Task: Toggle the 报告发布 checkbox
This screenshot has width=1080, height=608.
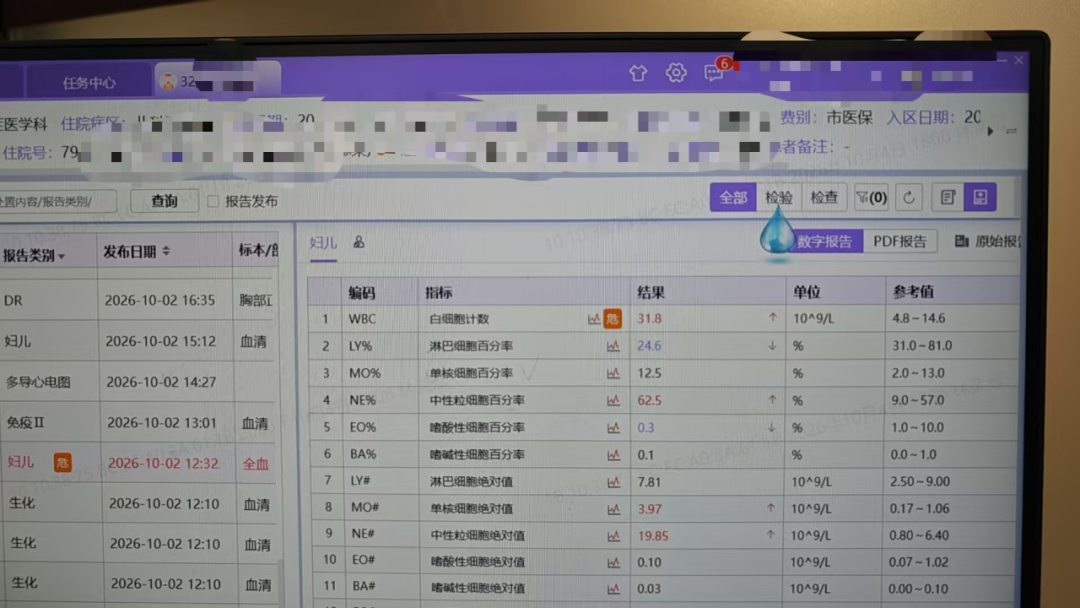Action: 213,201
